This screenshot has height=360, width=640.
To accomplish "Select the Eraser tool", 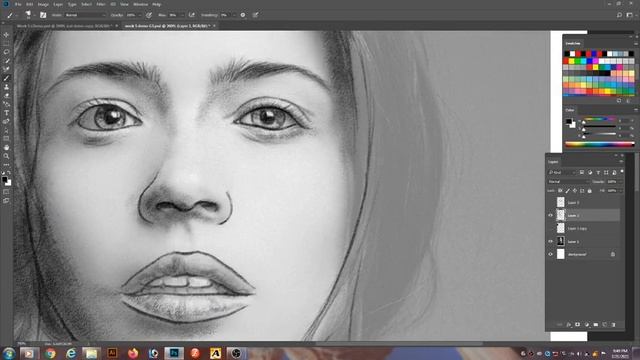I will tap(6, 95).
